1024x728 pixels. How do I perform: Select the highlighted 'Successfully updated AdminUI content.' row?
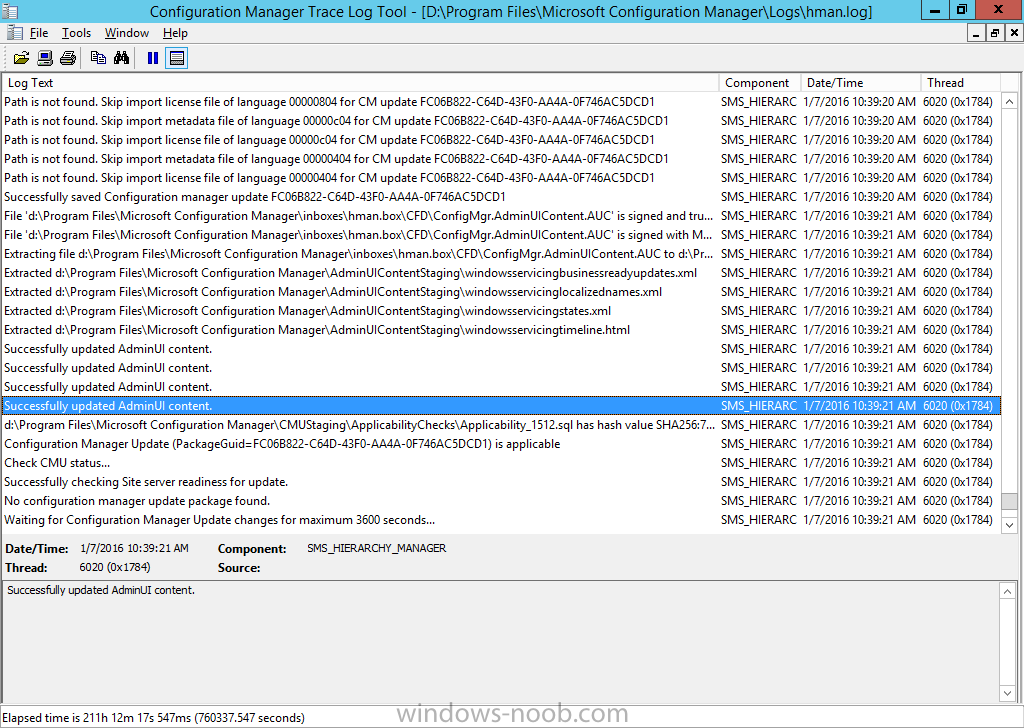tap(501, 405)
